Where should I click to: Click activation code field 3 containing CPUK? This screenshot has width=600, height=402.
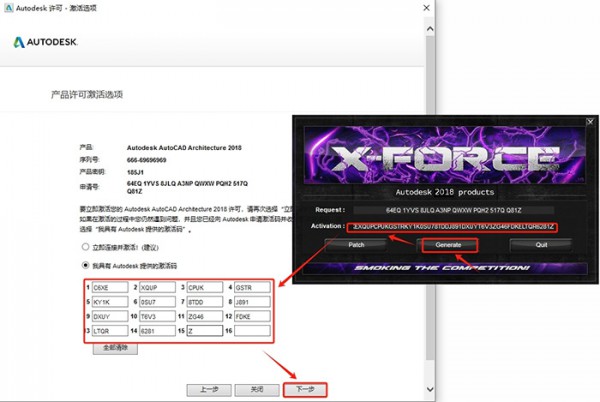tap(205, 287)
